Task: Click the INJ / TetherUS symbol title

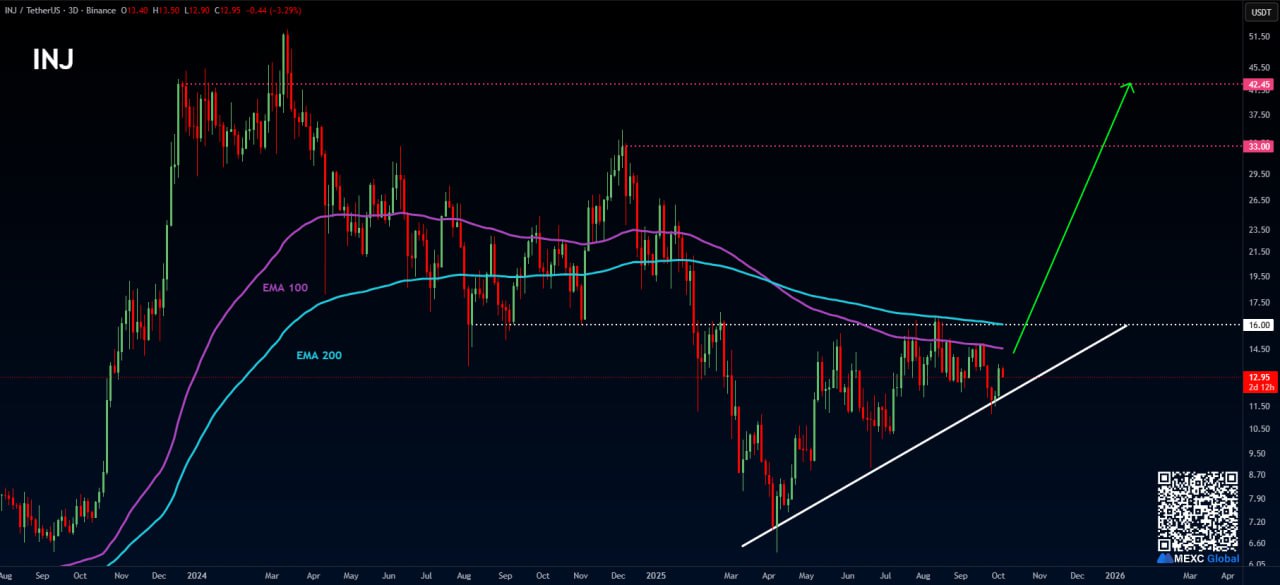Action: click(34, 10)
